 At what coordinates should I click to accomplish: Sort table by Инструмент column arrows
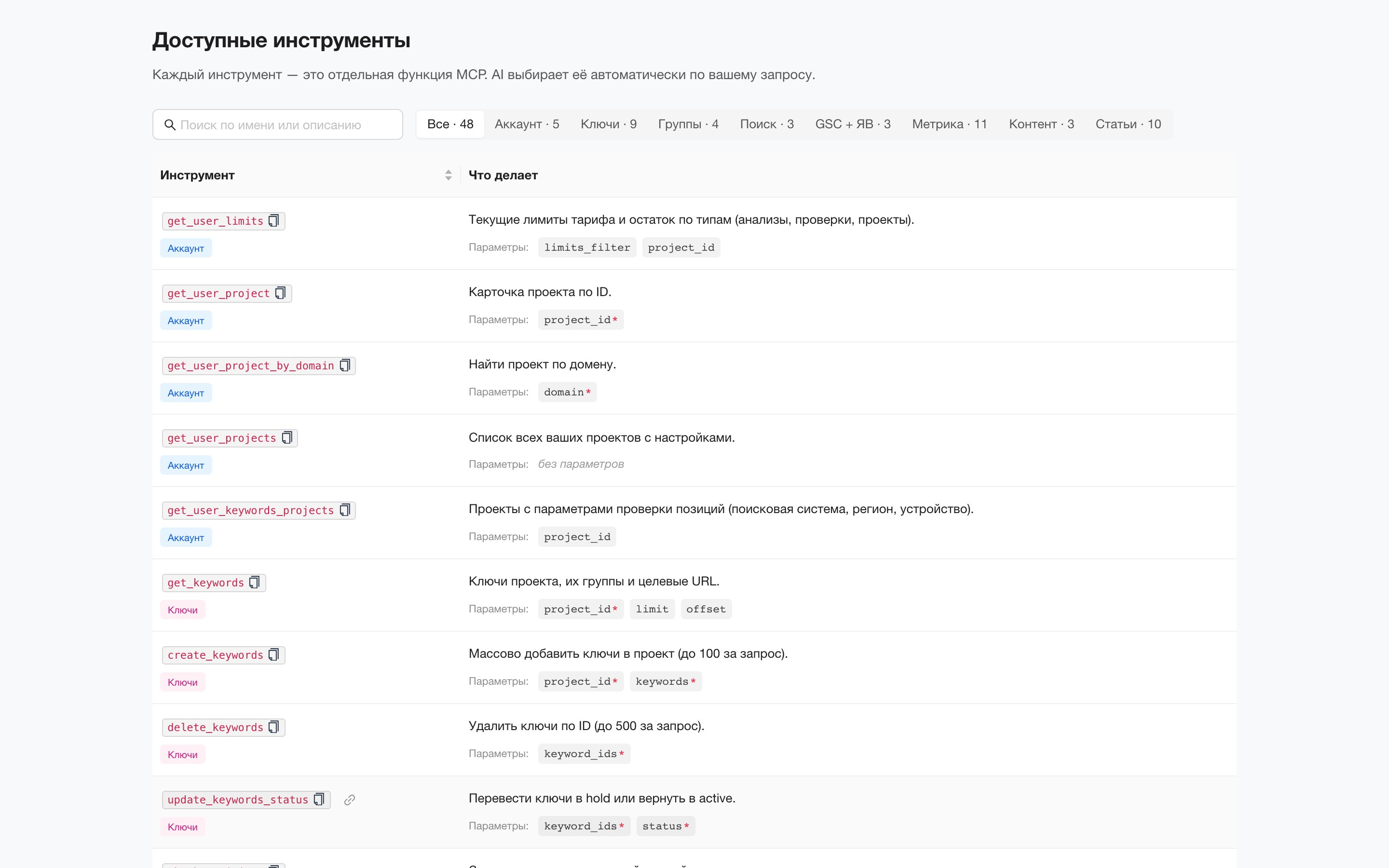448,175
